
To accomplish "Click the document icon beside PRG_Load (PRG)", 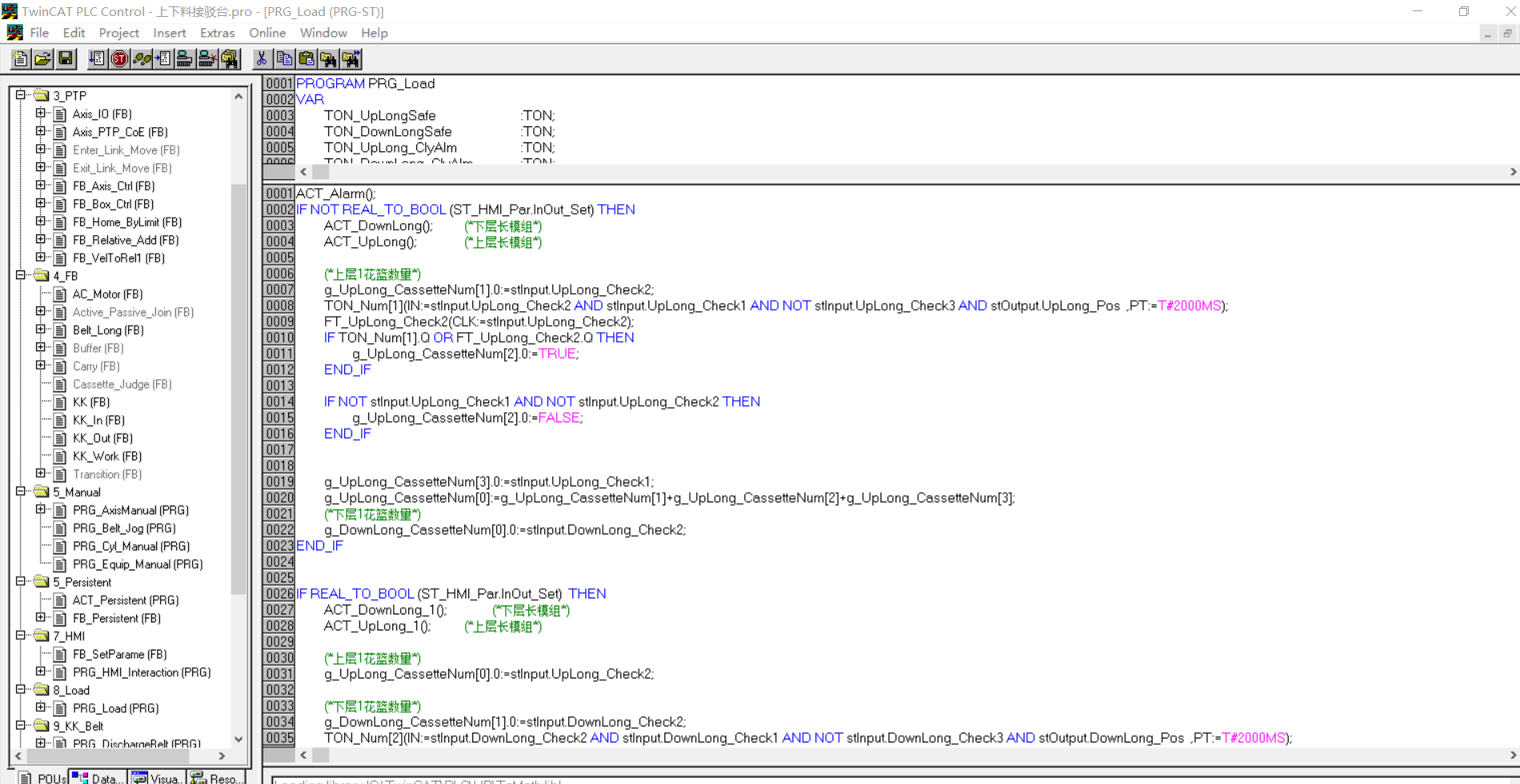I will 60,708.
